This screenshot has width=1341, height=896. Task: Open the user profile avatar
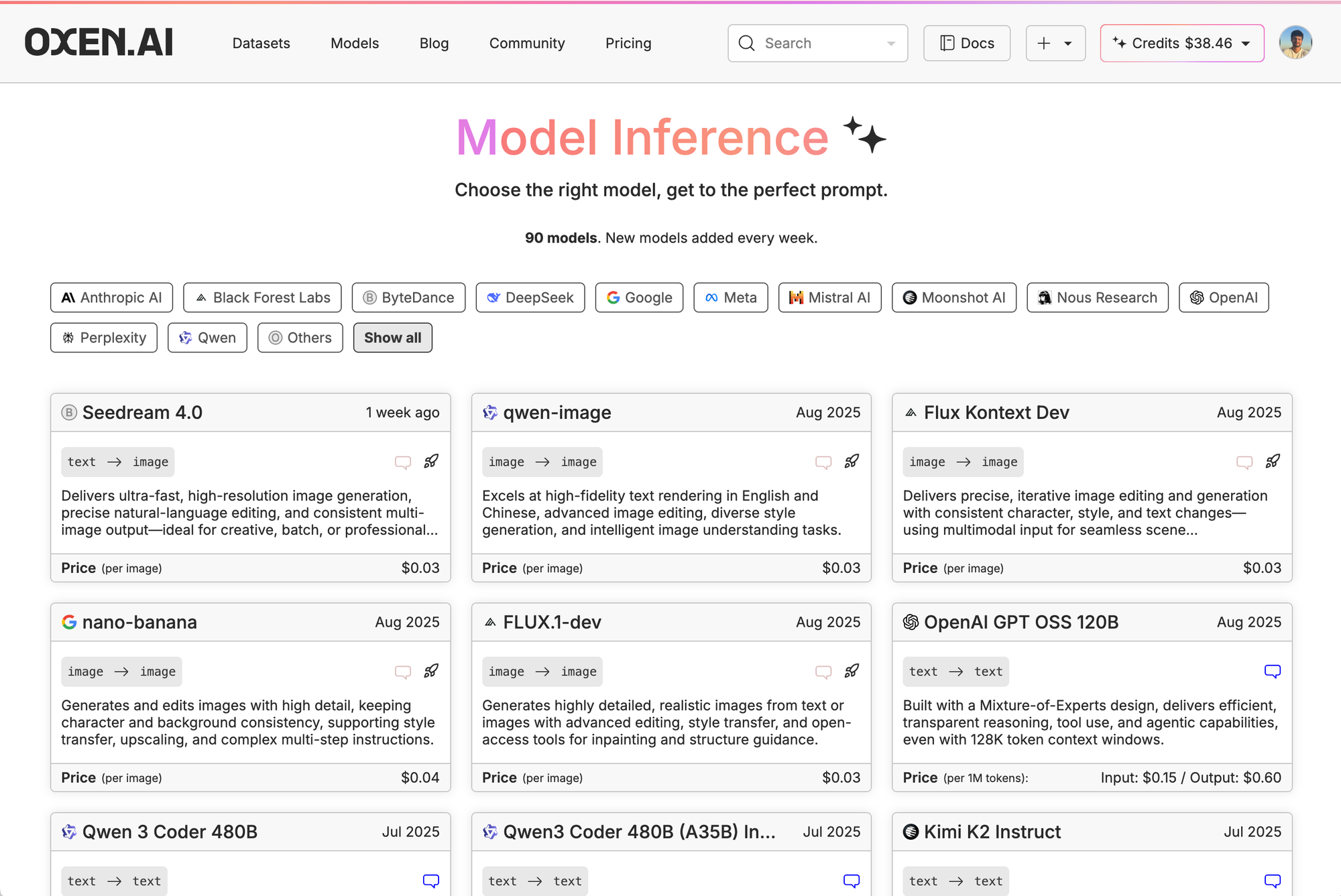point(1295,43)
